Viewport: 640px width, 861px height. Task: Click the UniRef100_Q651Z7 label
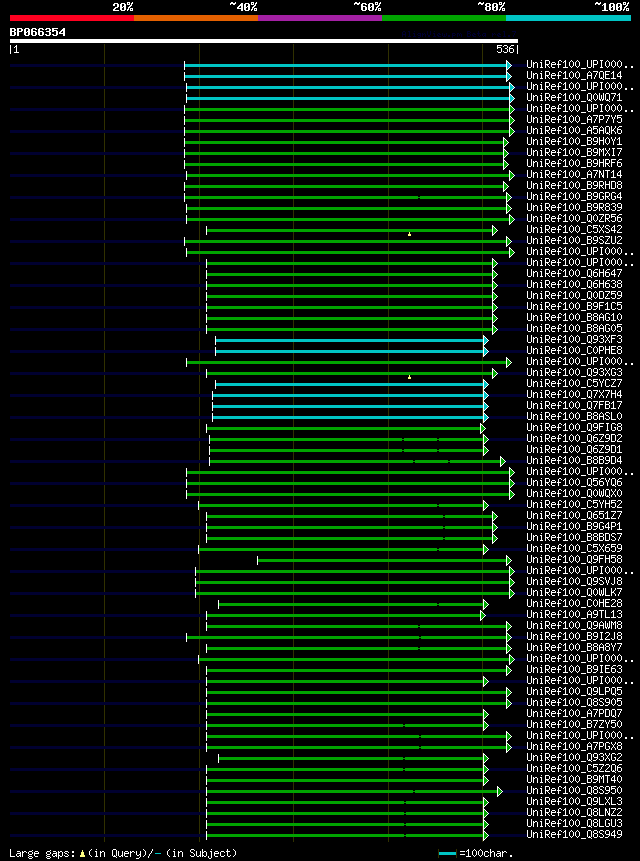574,516
